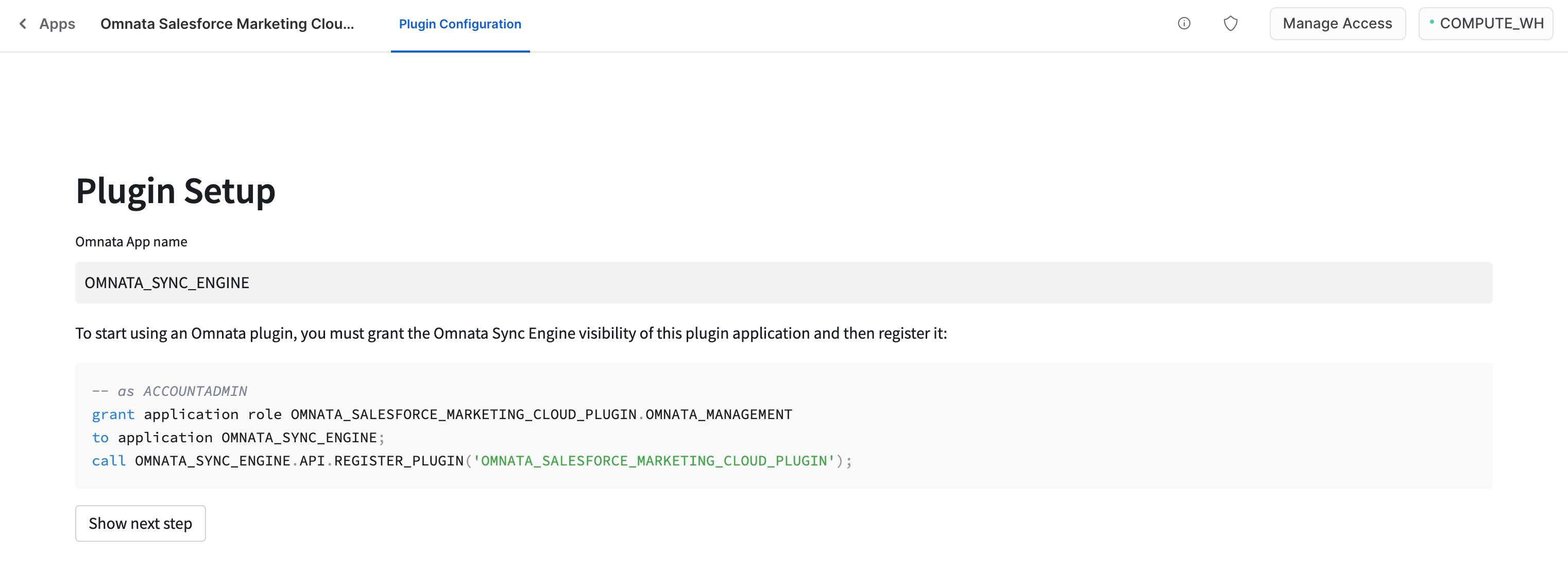Focus the Omnata App name field
Image resolution: width=1568 pixels, height=566 pixels.
tap(783, 282)
